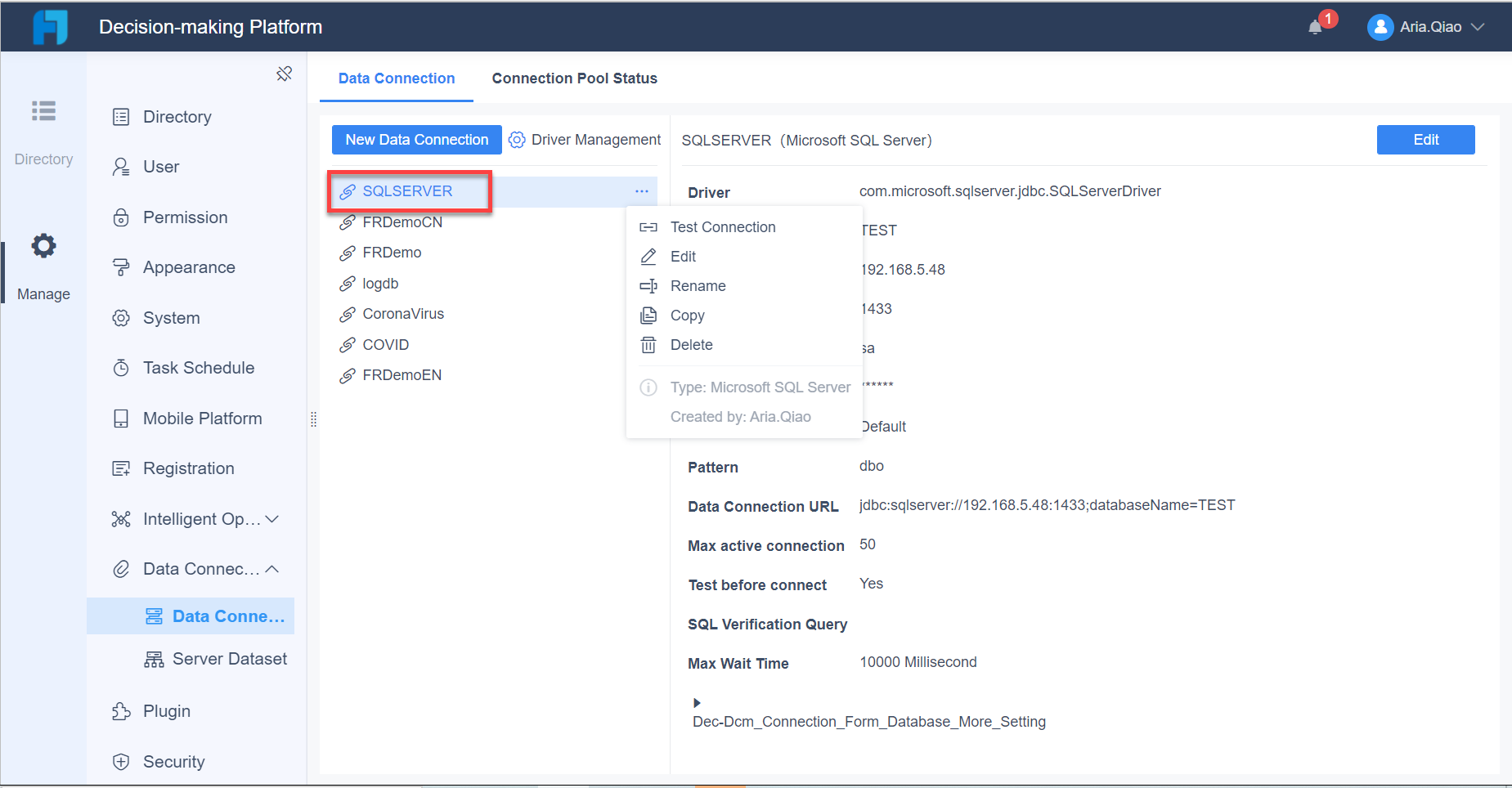Select the logdb data connection
Image resolution: width=1512 pixels, height=788 pixels.
coord(380,283)
